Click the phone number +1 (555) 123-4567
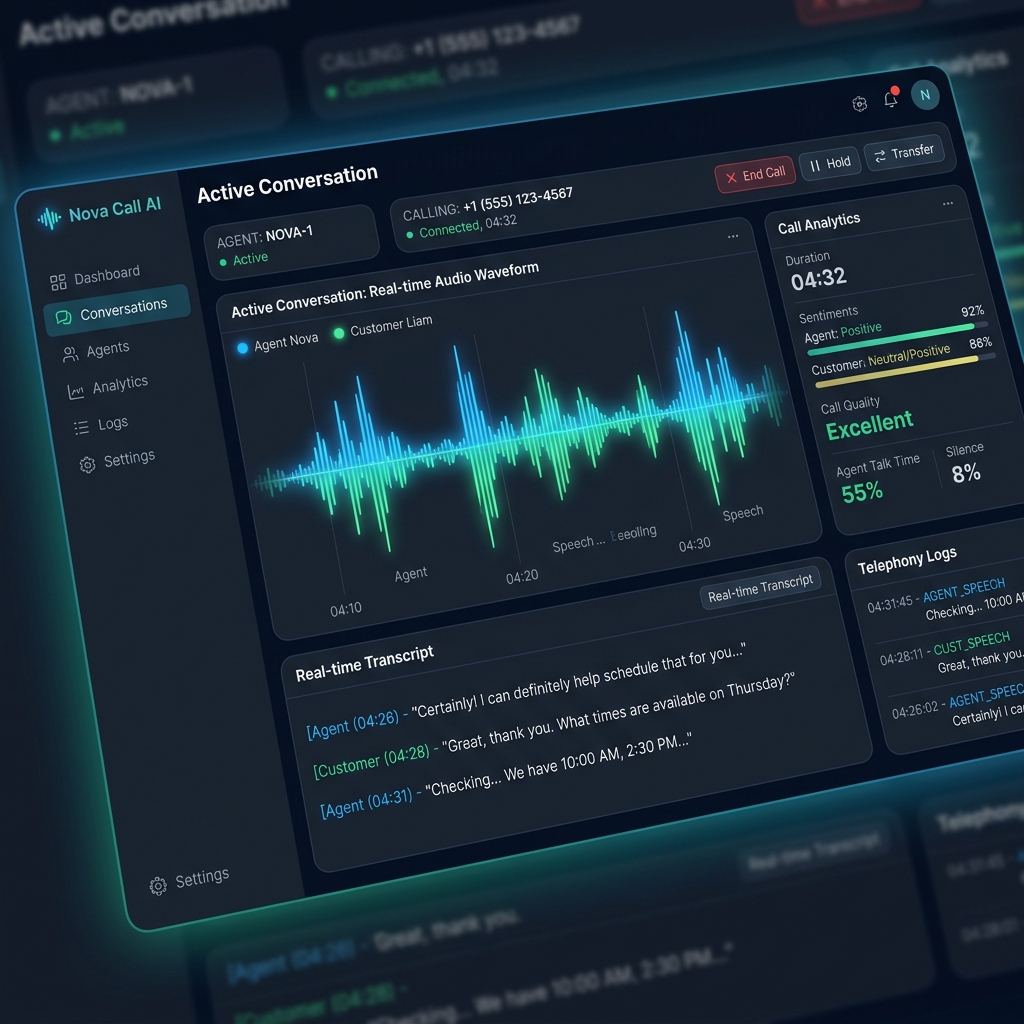The width and height of the screenshot is (1024, 1024). click(x=518, y=200)
